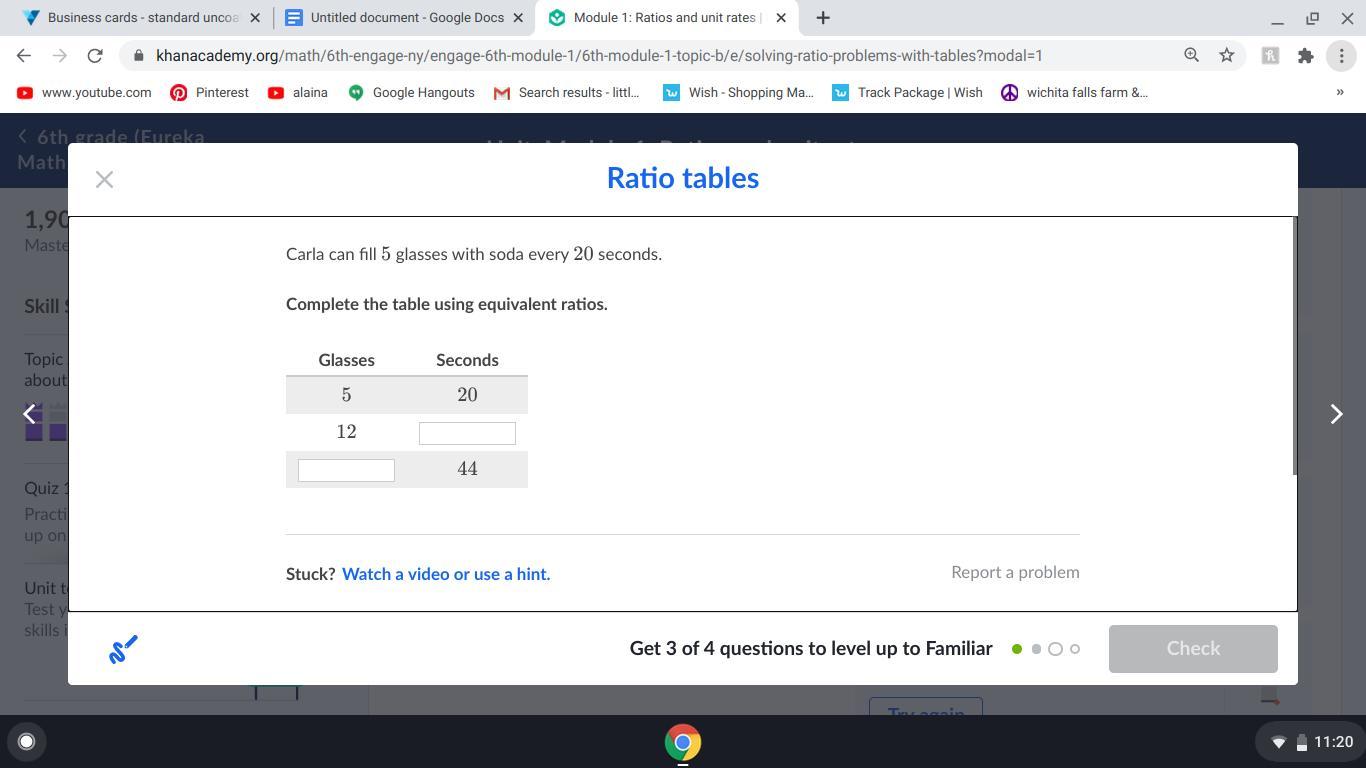1366x768 pixels.
Task: Bookmark this page with the star
Action: (1227, 56)
